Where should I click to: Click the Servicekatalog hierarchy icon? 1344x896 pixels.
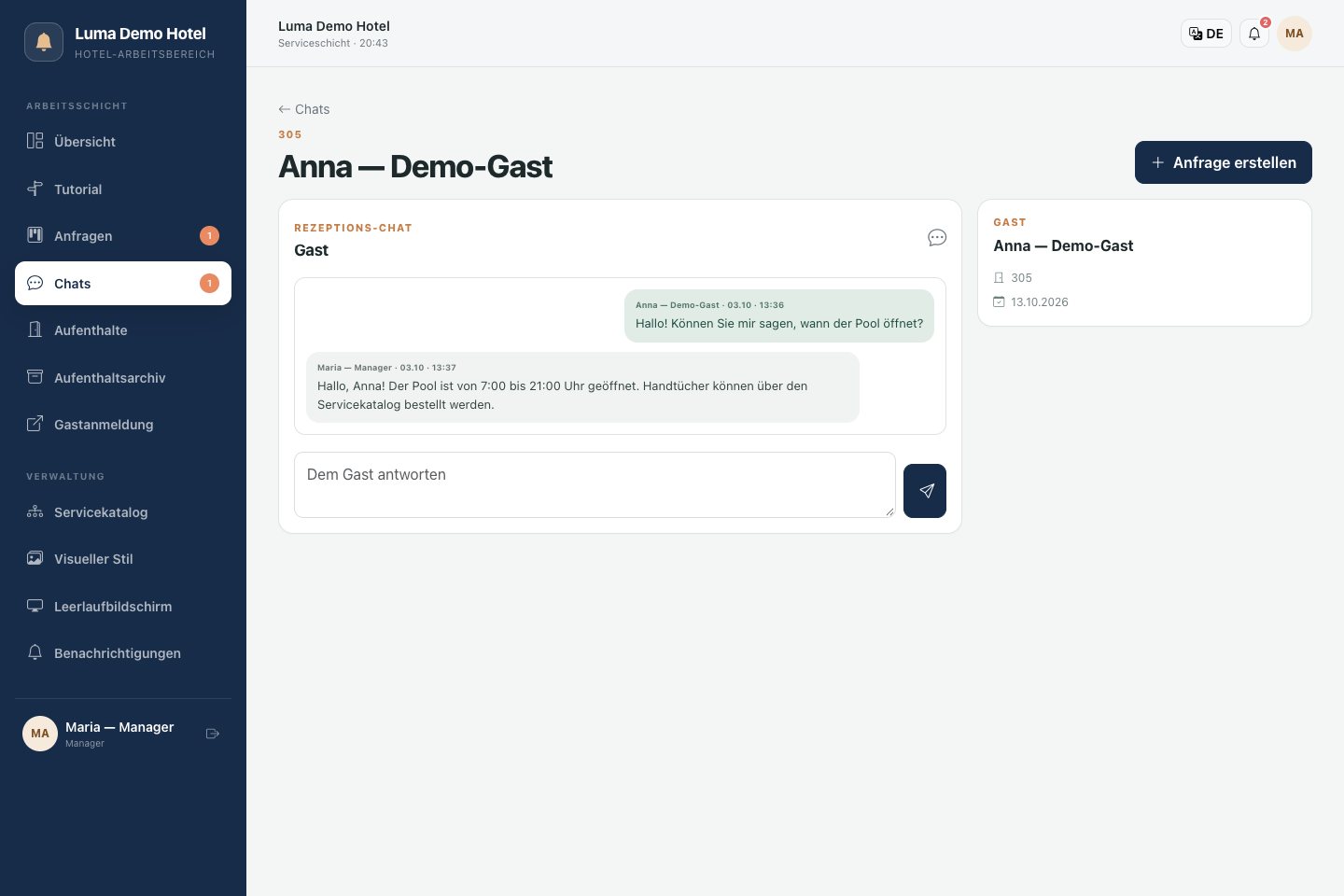[x=35, y=511]
